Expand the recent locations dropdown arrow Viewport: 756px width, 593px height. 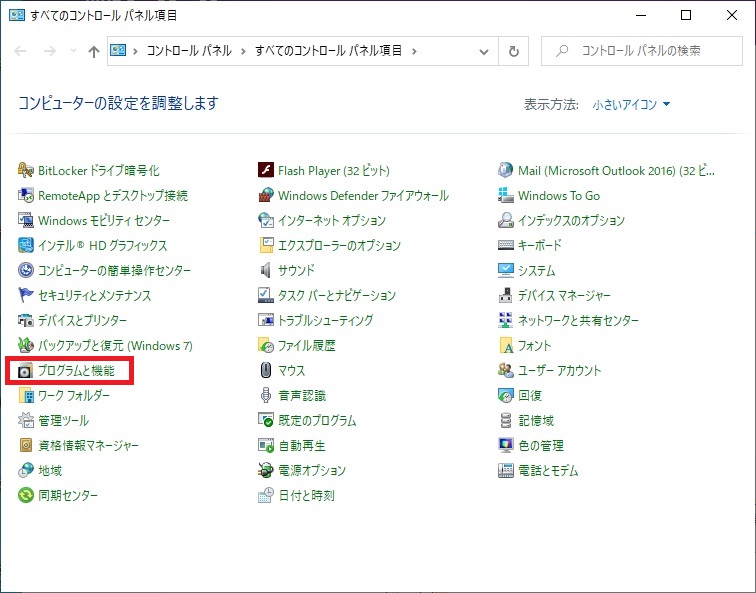click(73, 51)
